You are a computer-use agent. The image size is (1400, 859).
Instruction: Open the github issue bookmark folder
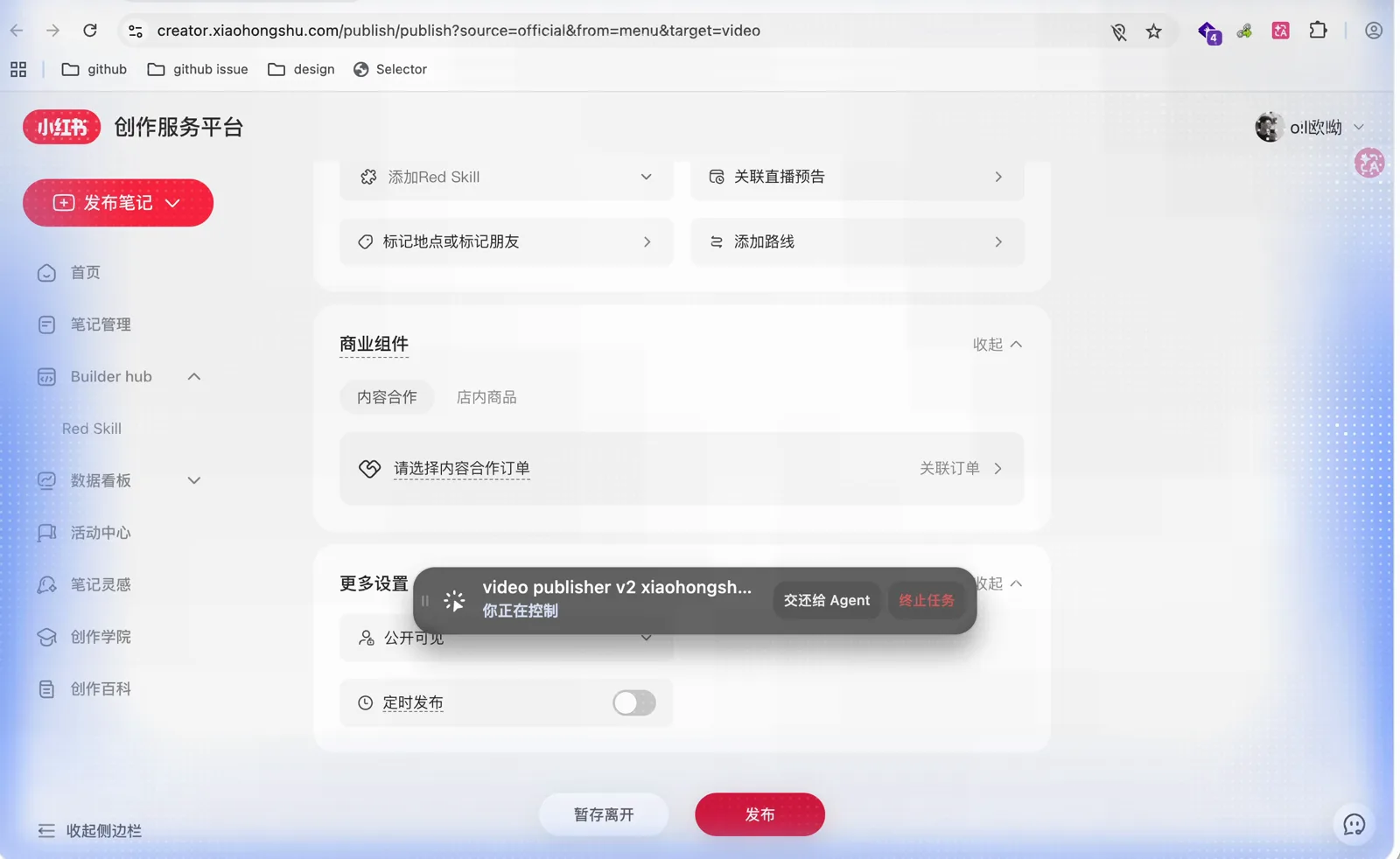[198, 69]
